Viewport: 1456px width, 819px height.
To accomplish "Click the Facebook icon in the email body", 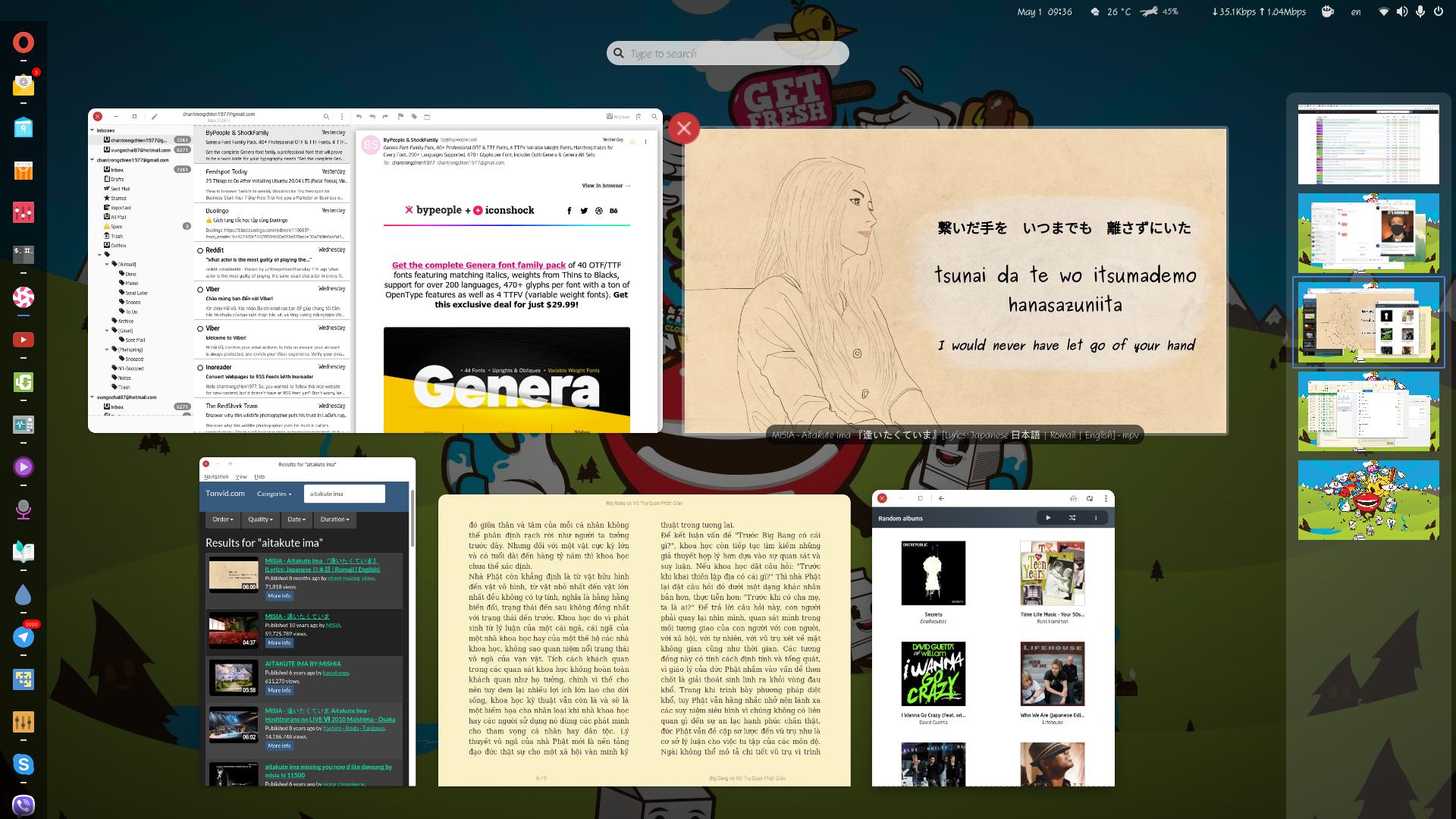I will [x=570, y=211].
